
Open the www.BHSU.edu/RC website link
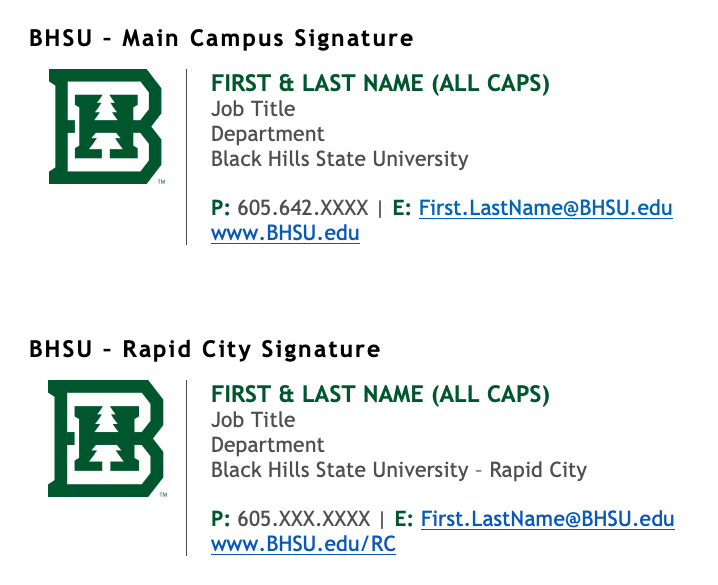(303, 544)
